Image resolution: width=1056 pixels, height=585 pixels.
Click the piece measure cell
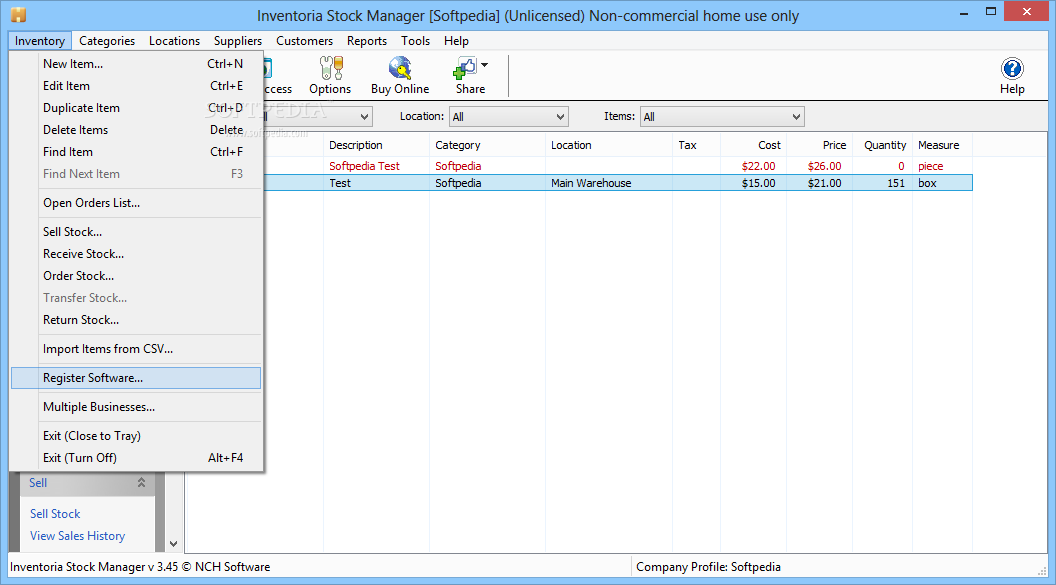pyautogui.click(x=931, y=166)
